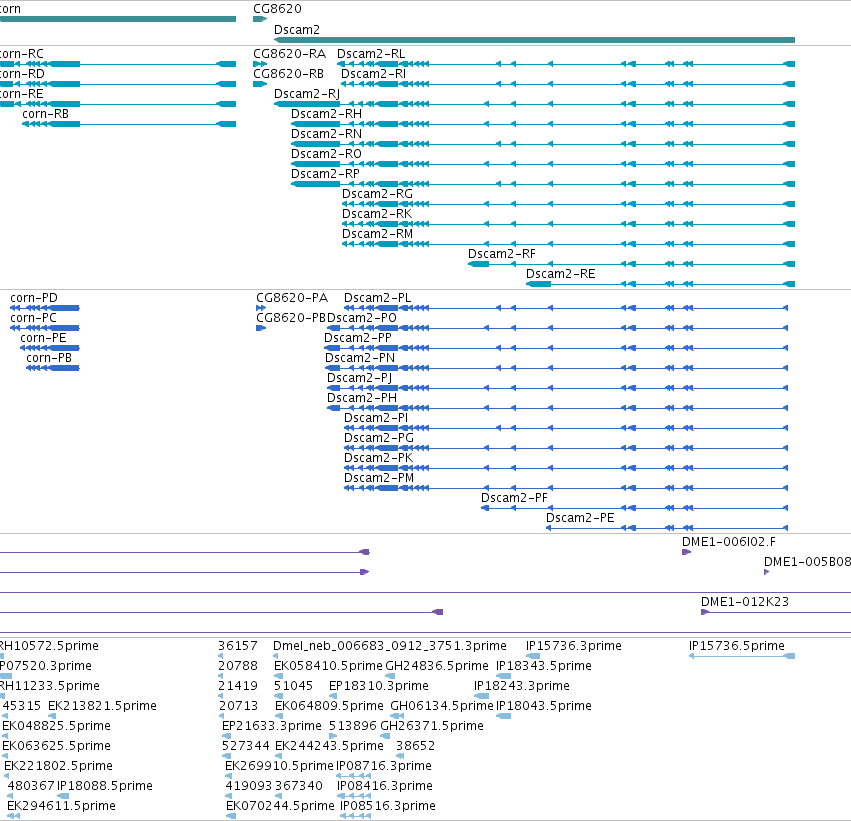Open the IP18043.5prime EST label
The height and width of the screenshot is (821, 851).
click(544, 706)
